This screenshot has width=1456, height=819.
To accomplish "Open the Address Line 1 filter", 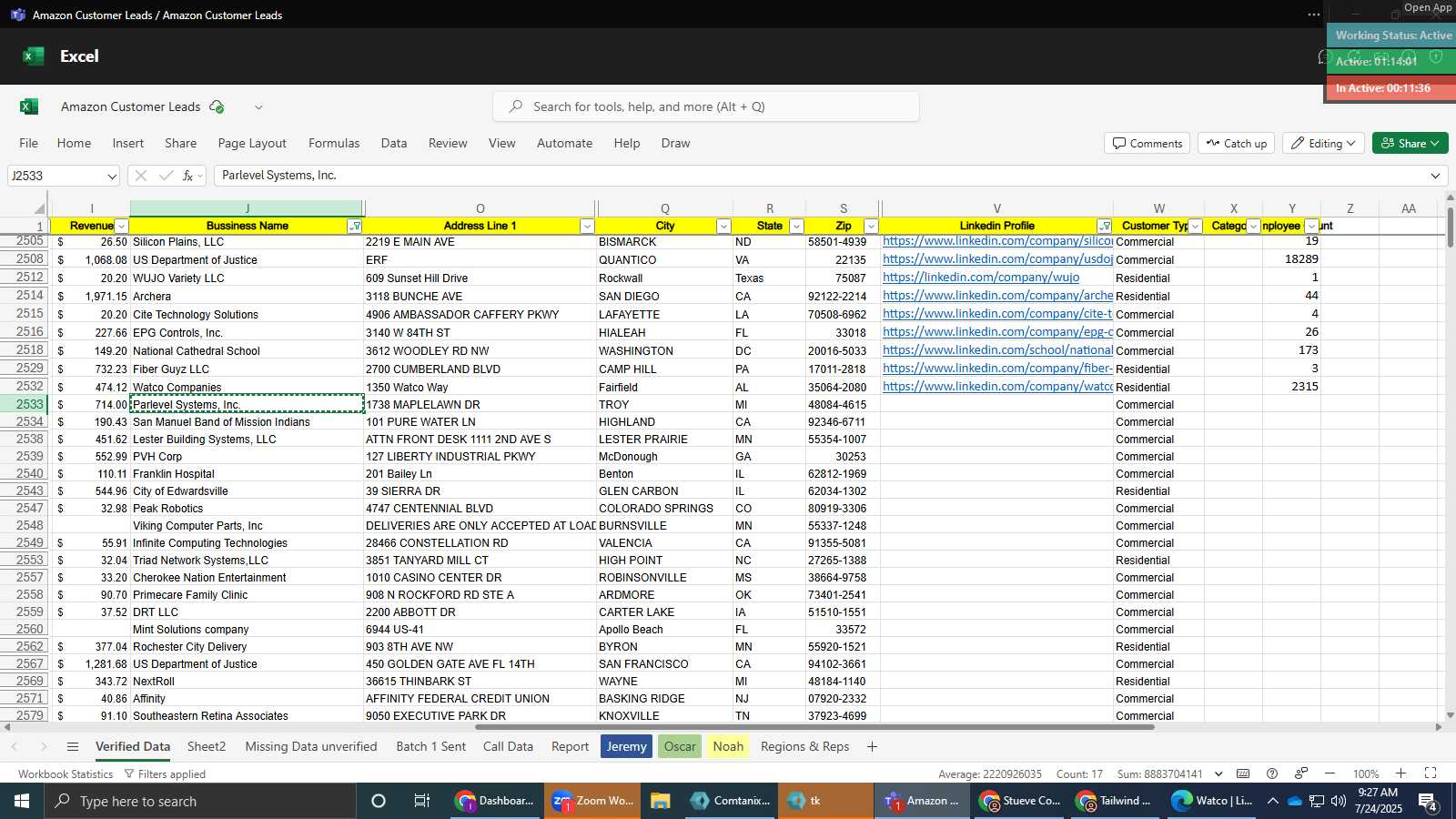I will tap(587, 227).
